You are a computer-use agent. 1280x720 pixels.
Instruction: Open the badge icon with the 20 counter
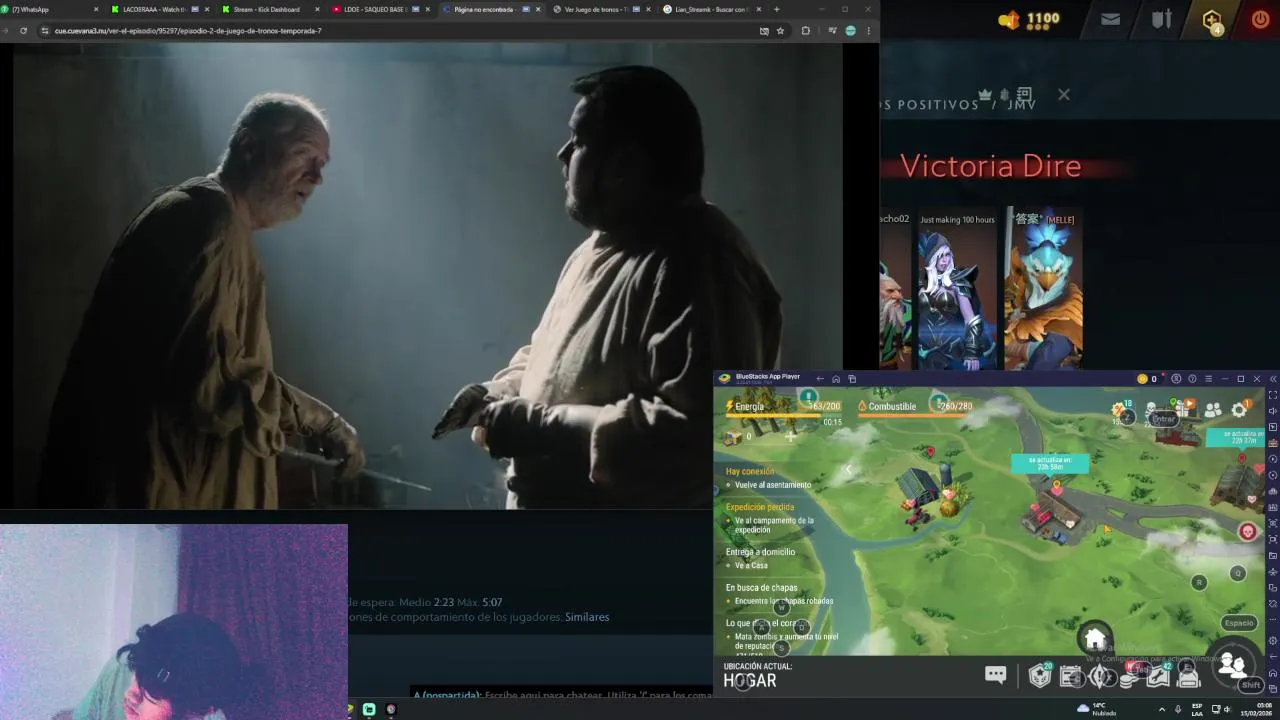click(1040, 676)
